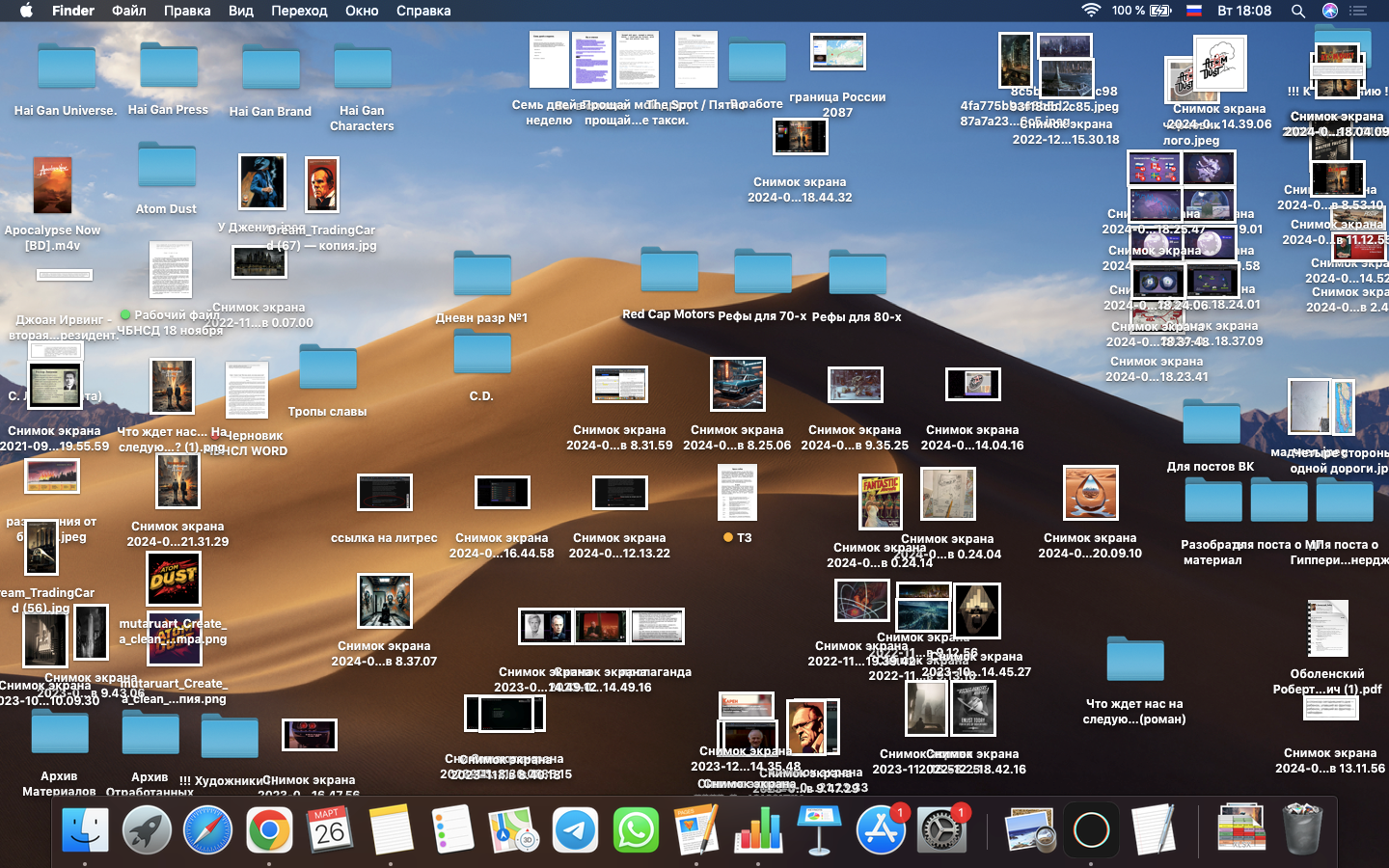Open Telegram from the dock
Viewport: 1389px width, 868px height.
click(x=575, y=829)
